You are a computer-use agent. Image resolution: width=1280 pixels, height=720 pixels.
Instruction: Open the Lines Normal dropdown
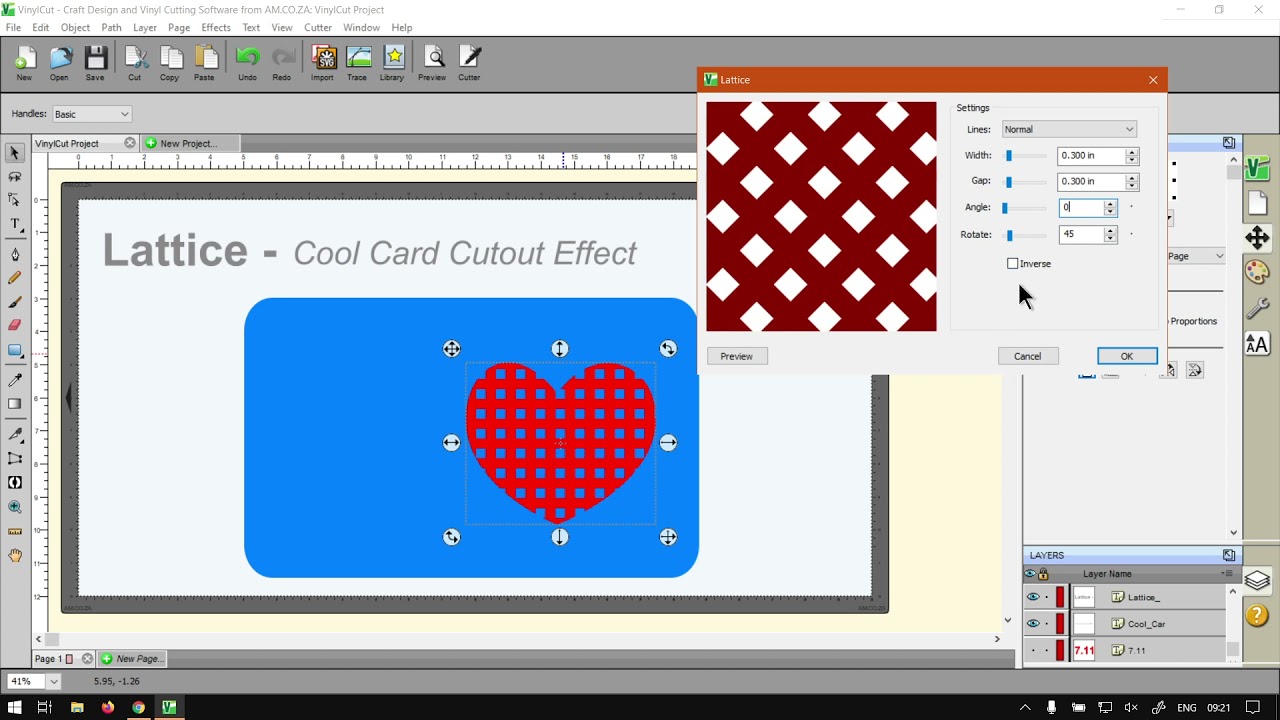click(1069, 129)
